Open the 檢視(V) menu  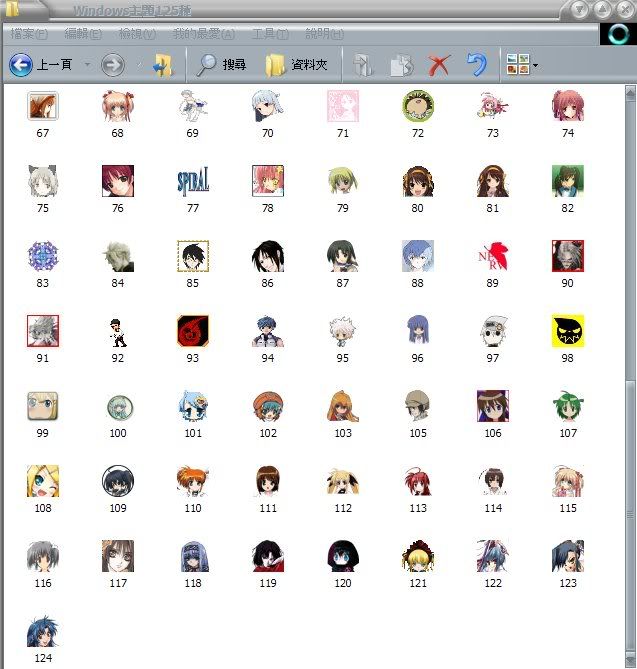137,34
